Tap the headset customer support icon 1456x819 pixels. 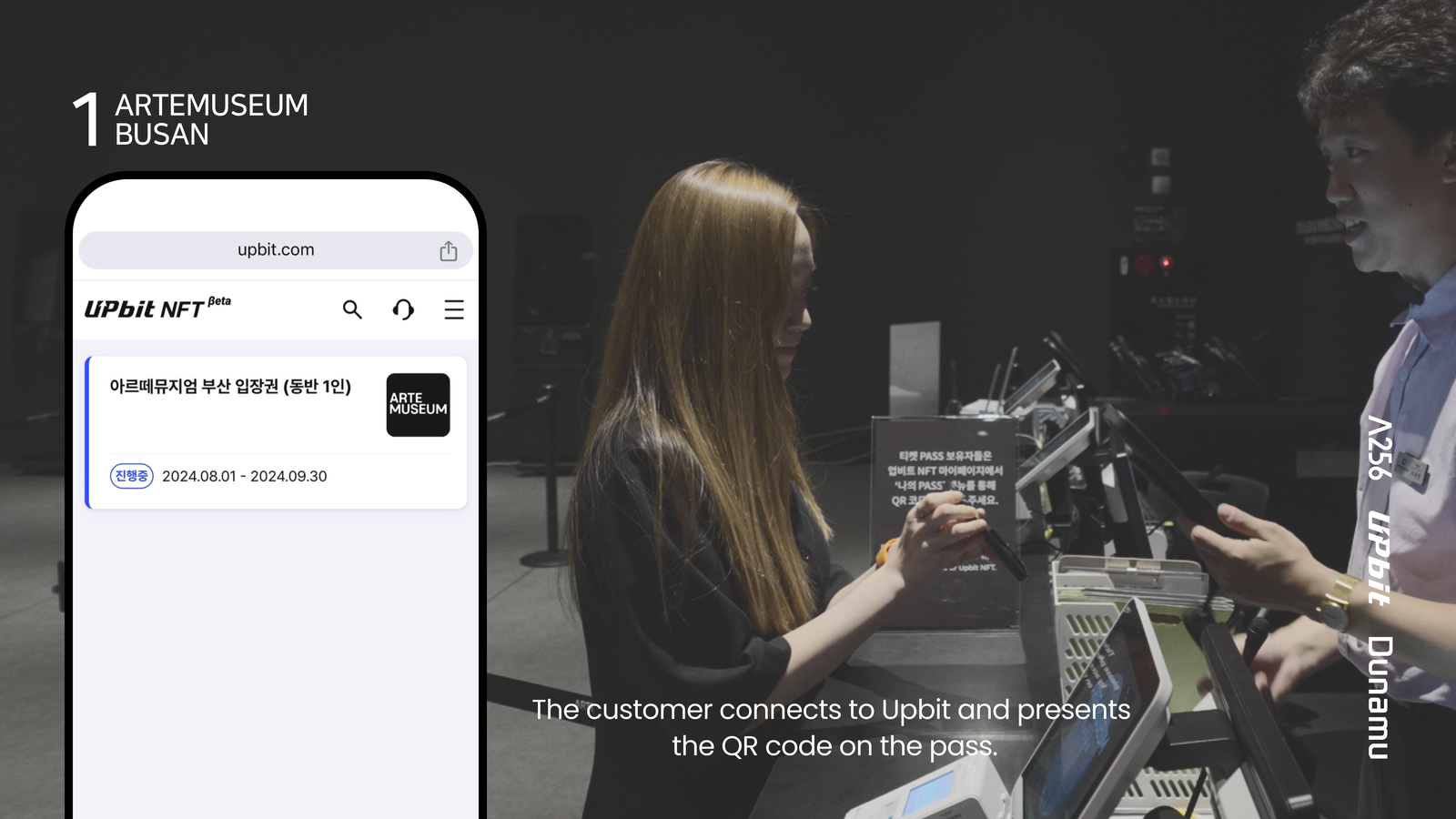(403, 309)
